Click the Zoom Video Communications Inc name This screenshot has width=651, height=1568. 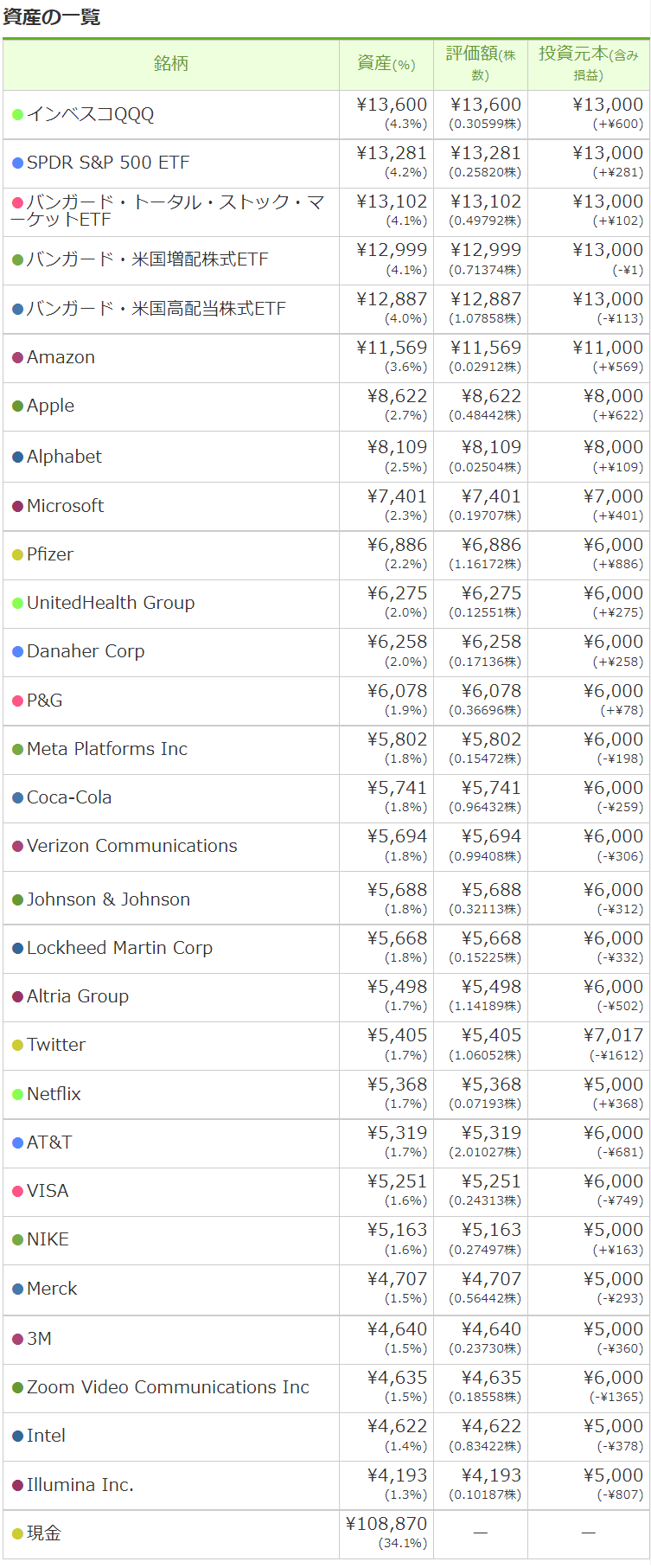click(x=168, y=1387)
